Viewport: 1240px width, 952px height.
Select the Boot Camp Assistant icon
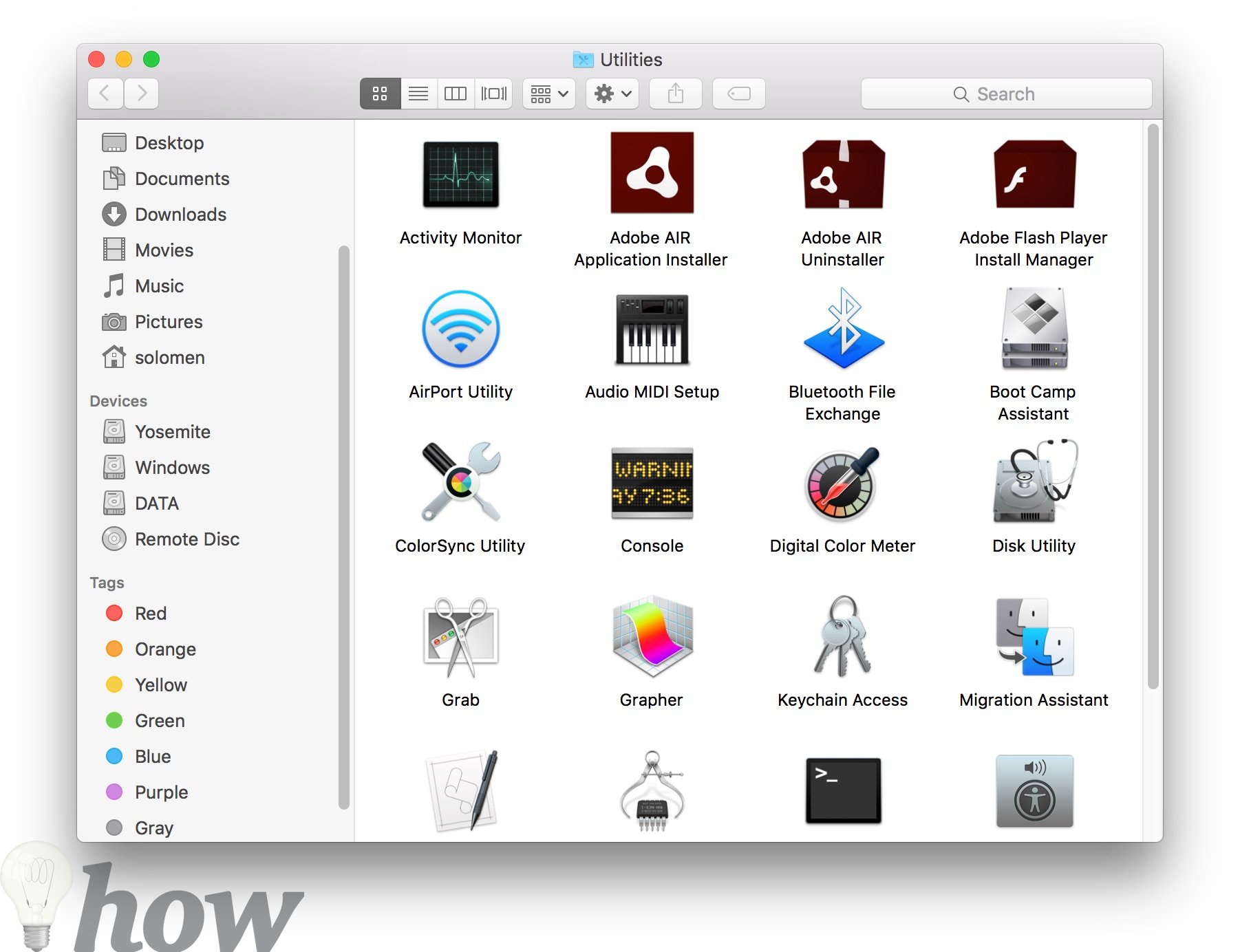(x=1034, y=328)
